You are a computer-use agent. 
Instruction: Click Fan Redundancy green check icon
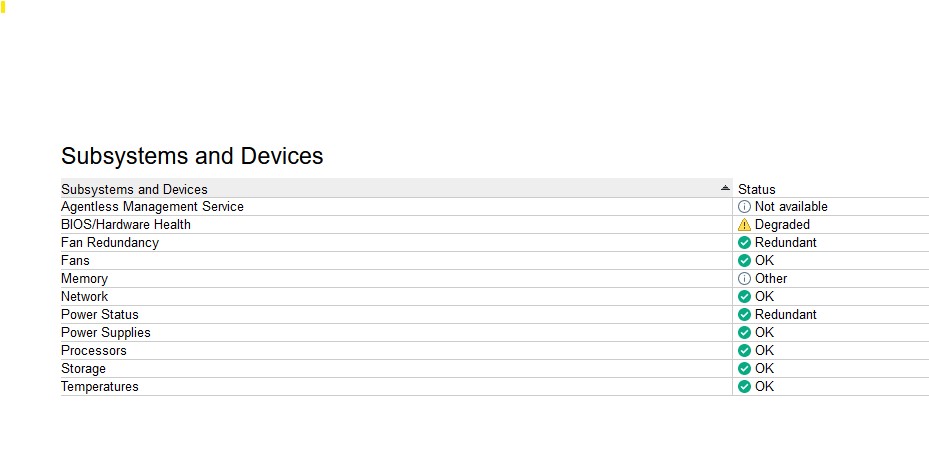coord(744,243)
